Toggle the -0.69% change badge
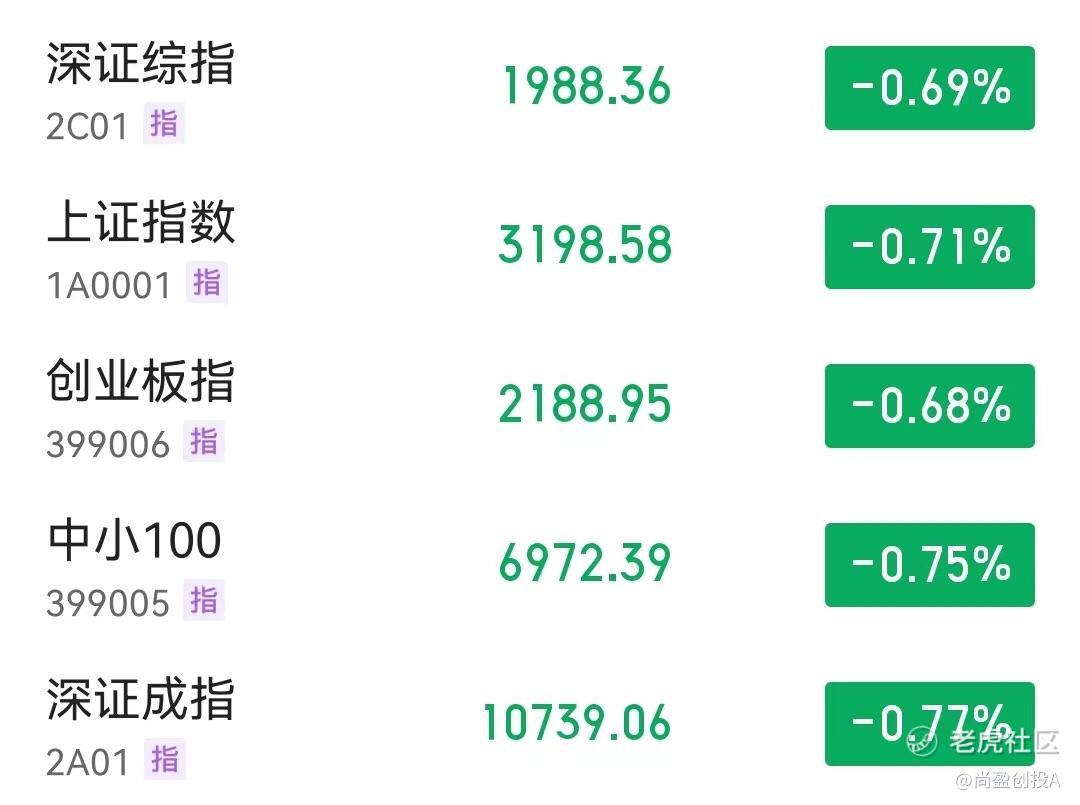Viewport: 1080px width, 805px height. click(x=930, y=88)
